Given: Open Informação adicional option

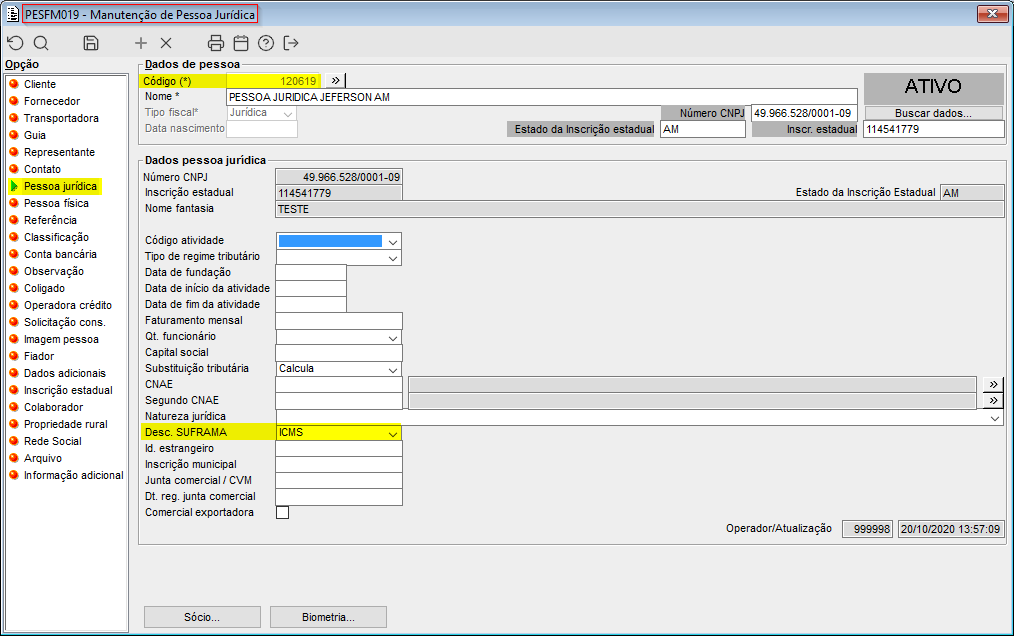Looking at the screenshot, I should coord(73,475).
